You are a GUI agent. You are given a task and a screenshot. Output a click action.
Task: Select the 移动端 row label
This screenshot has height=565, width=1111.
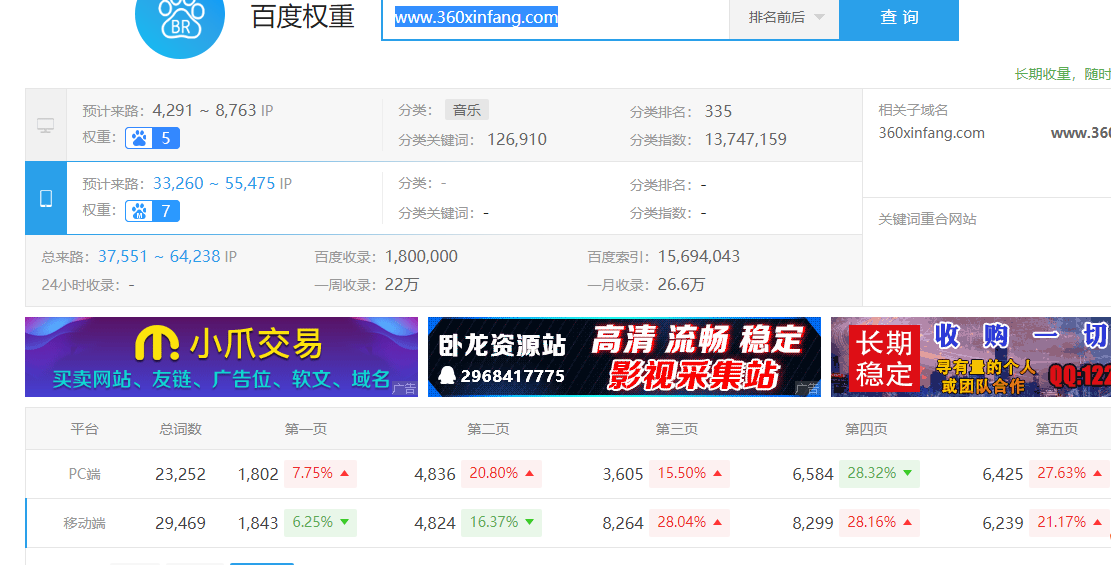(84, 523)
